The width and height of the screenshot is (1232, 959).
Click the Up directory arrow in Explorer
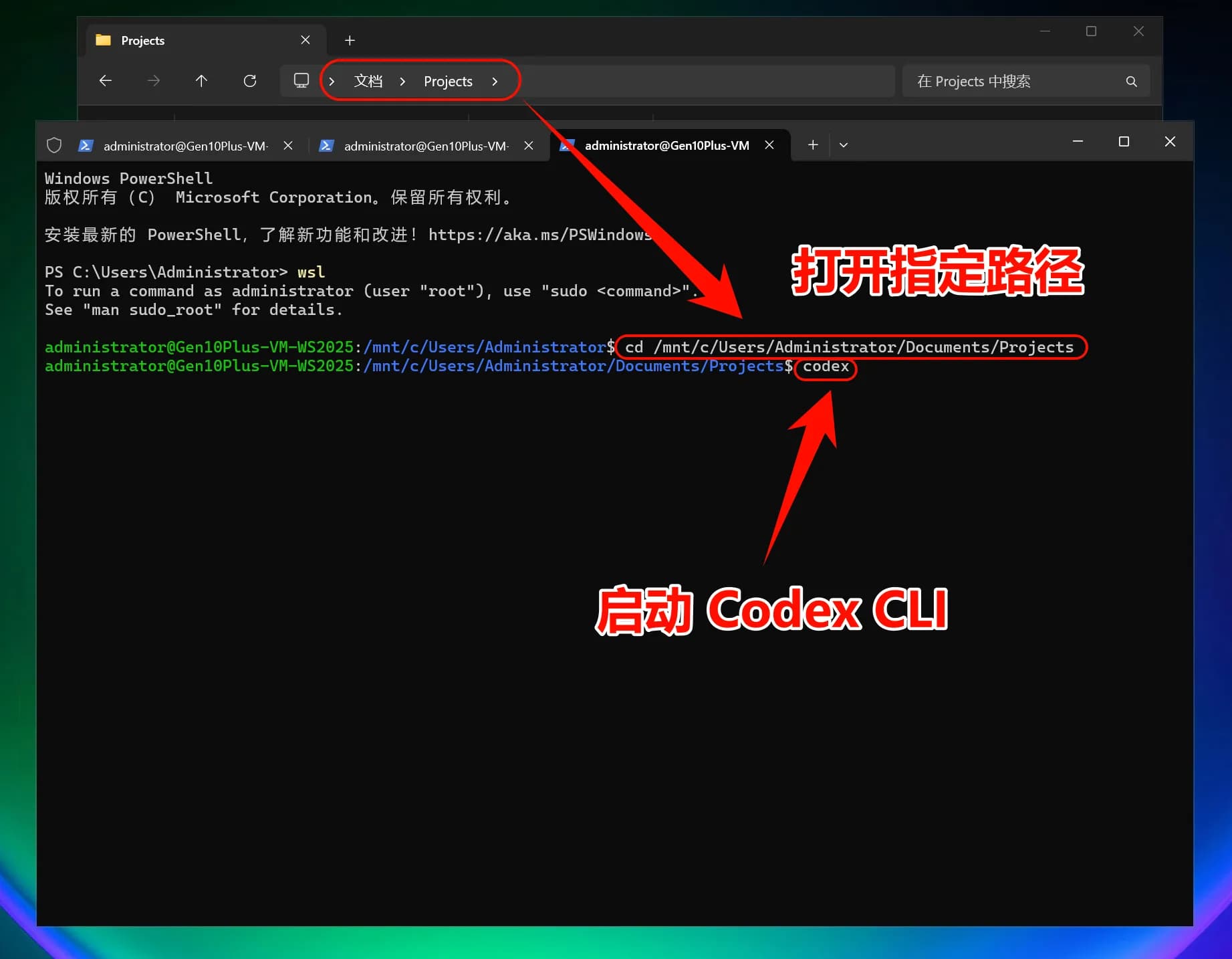coord(201,81)
